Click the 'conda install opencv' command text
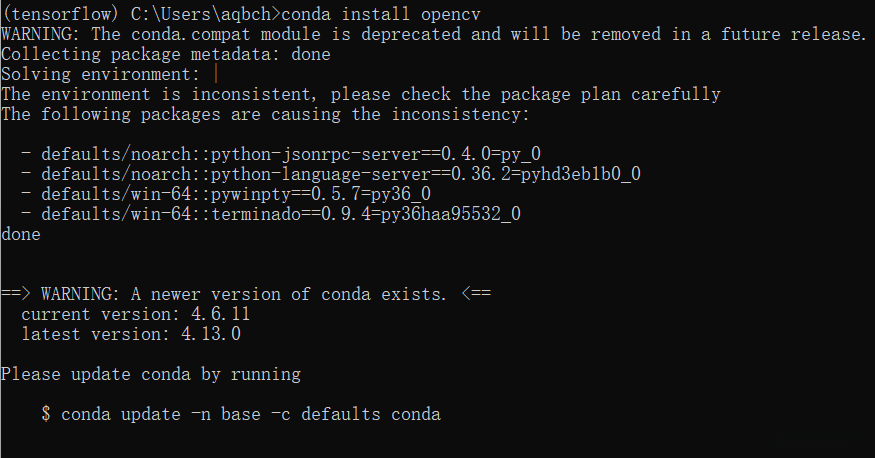The height and width of the screenshot is (458, 875). pos(361,14)
